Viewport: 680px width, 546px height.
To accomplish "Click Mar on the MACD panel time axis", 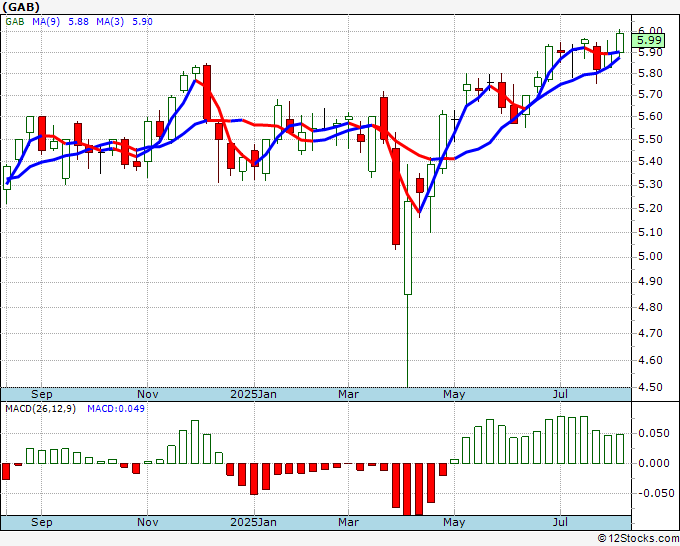I will 349,522.
